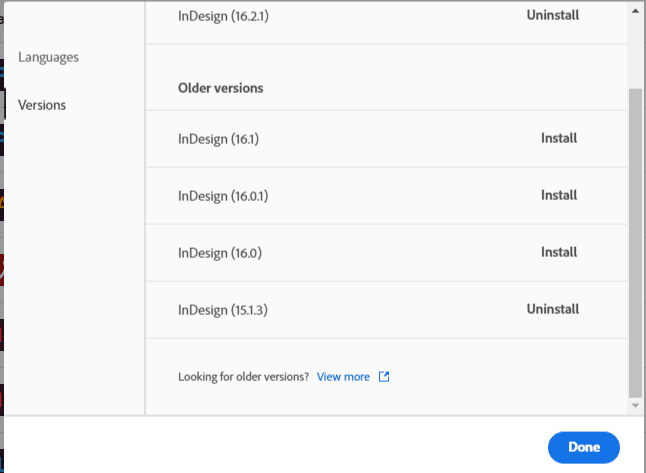Switch to the Languages section
This screenshot has height=473, width=646.
(48, 57)
